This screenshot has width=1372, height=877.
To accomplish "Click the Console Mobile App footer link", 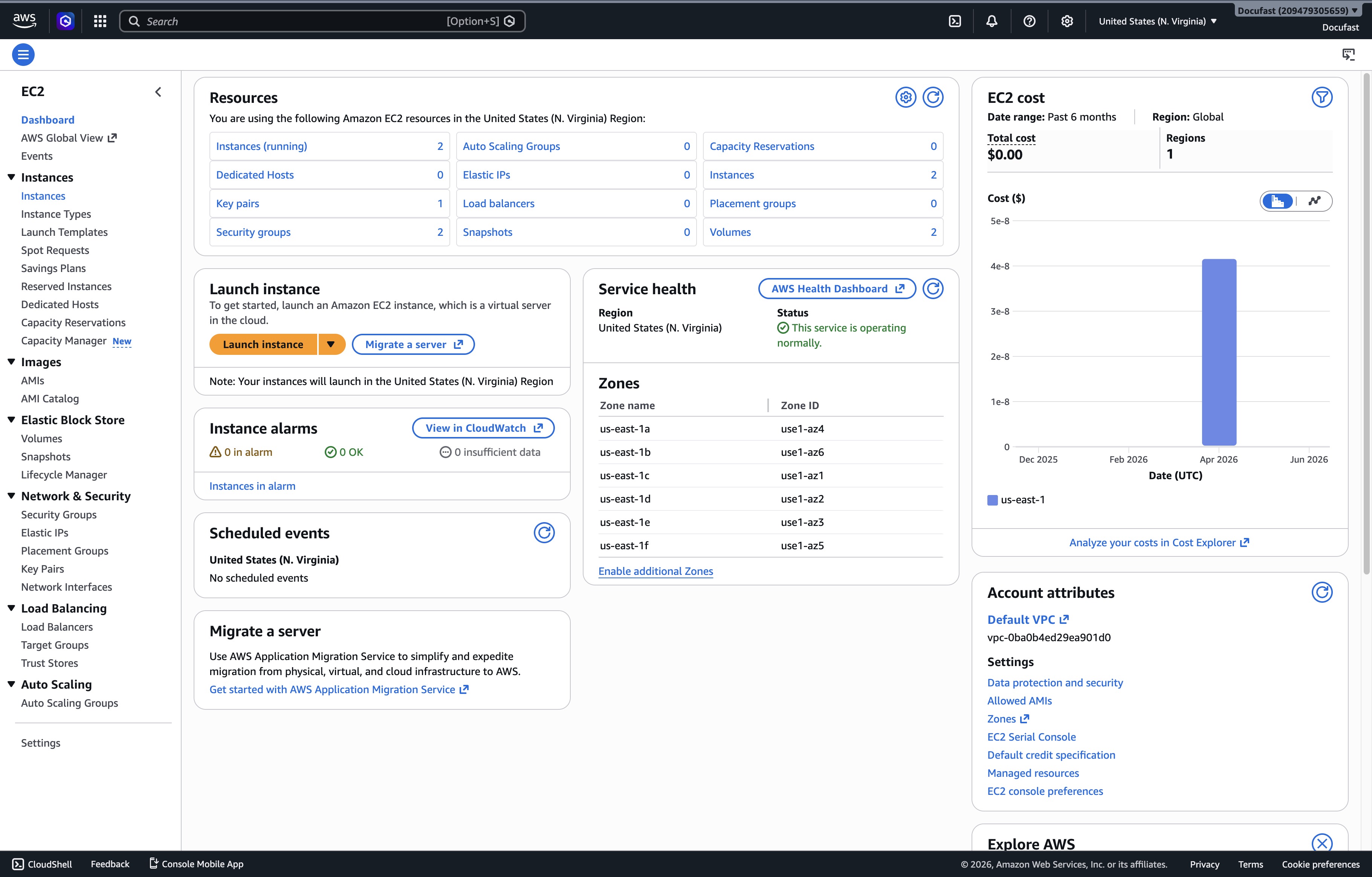I will tap(197, 864).
